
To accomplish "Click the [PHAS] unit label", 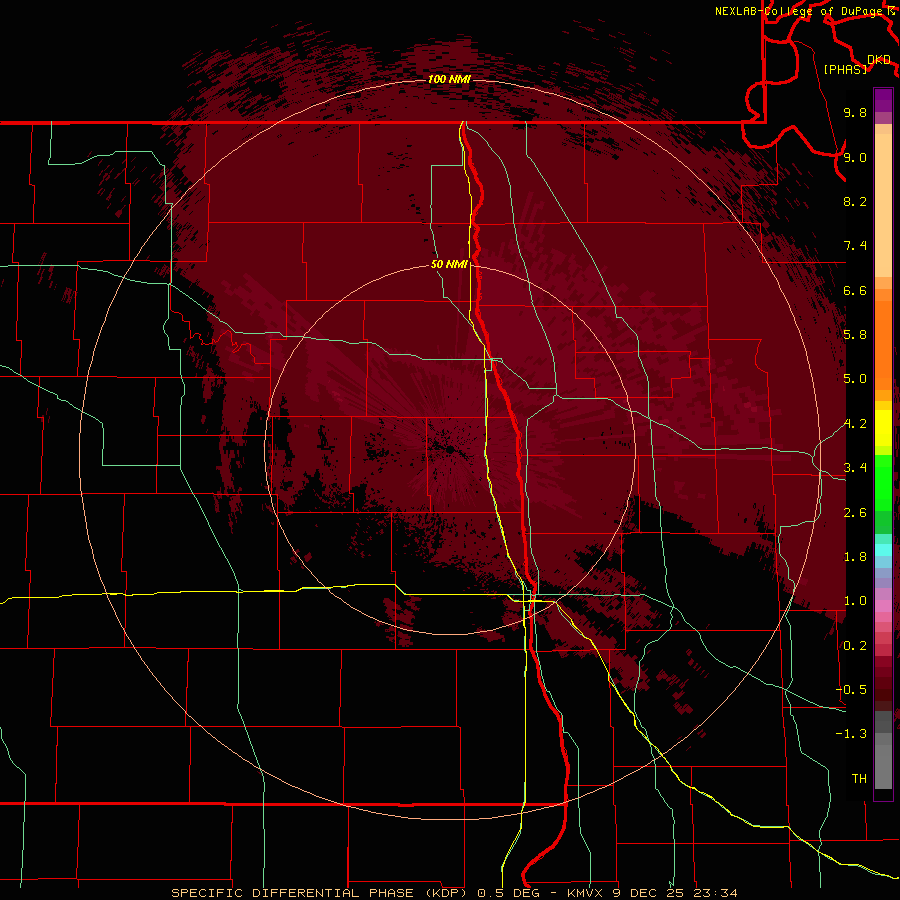I will (845, 69).
